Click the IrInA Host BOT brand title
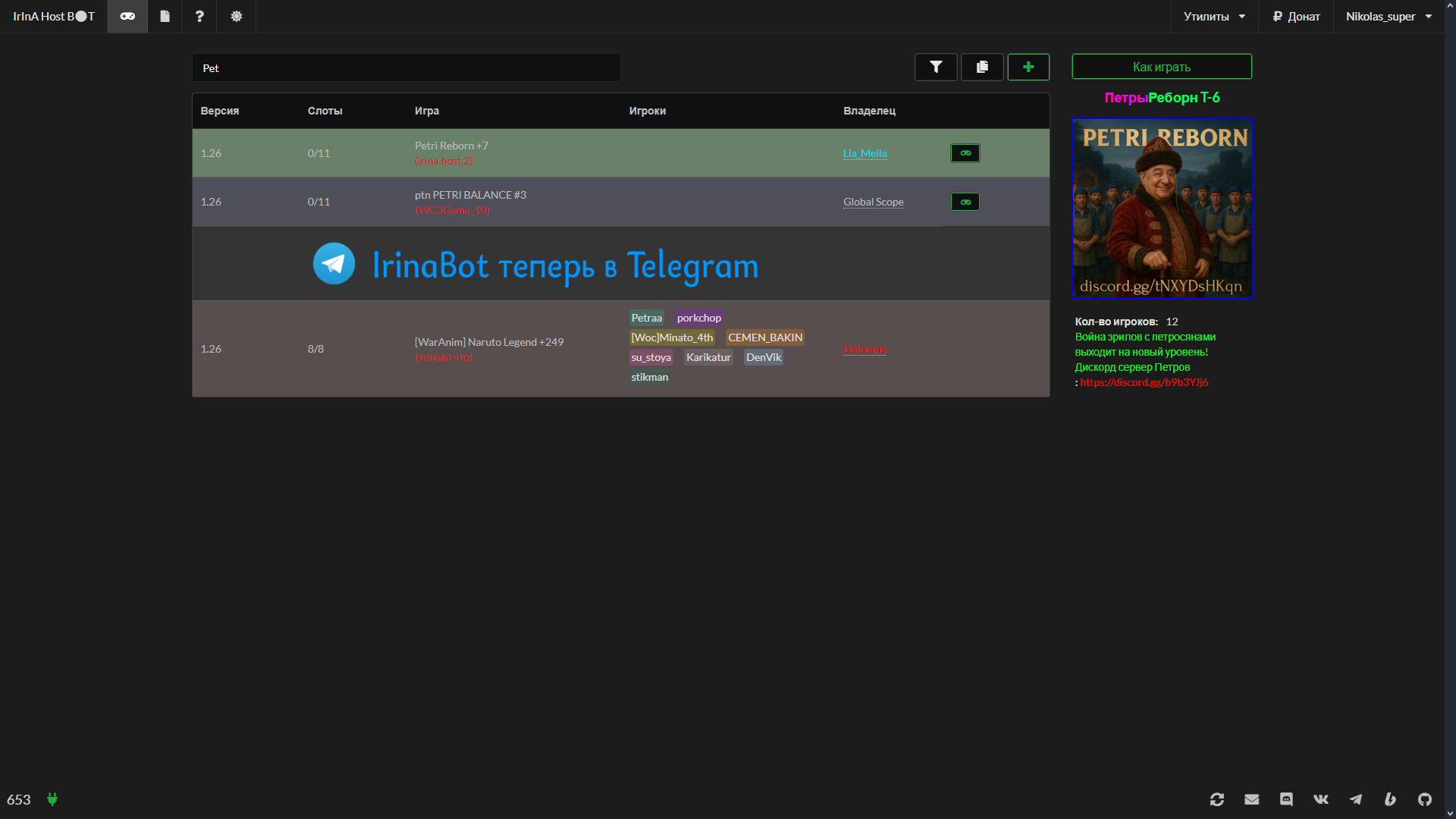Image resolution: width=1456 pixels, height=819 pixels. pyautogui.click(x=54, y=16)
